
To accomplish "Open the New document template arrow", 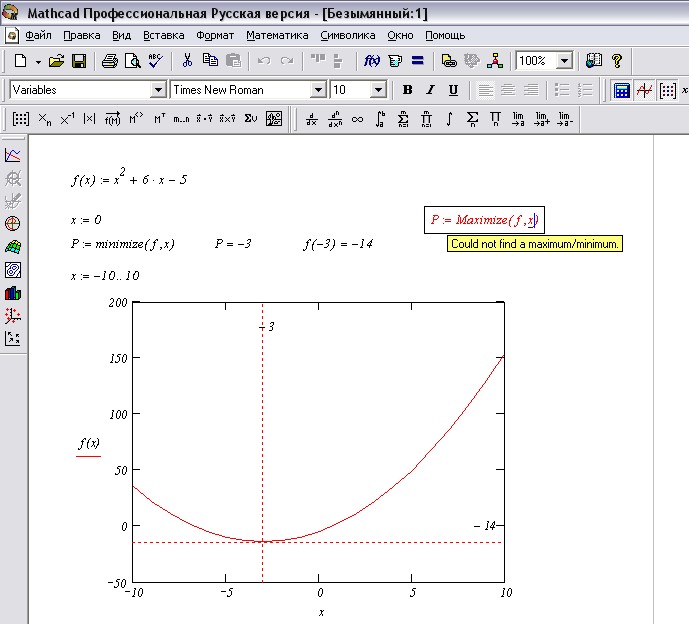I will coord(38,62).
